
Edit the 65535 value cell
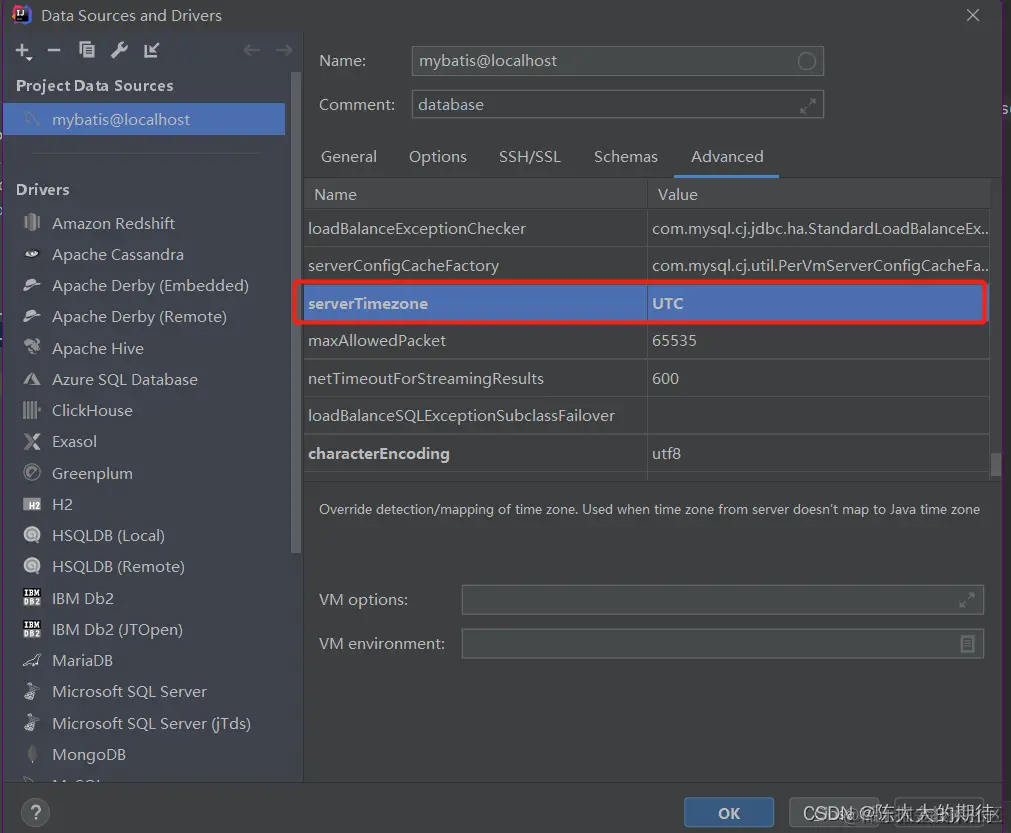tap(818, 340)
